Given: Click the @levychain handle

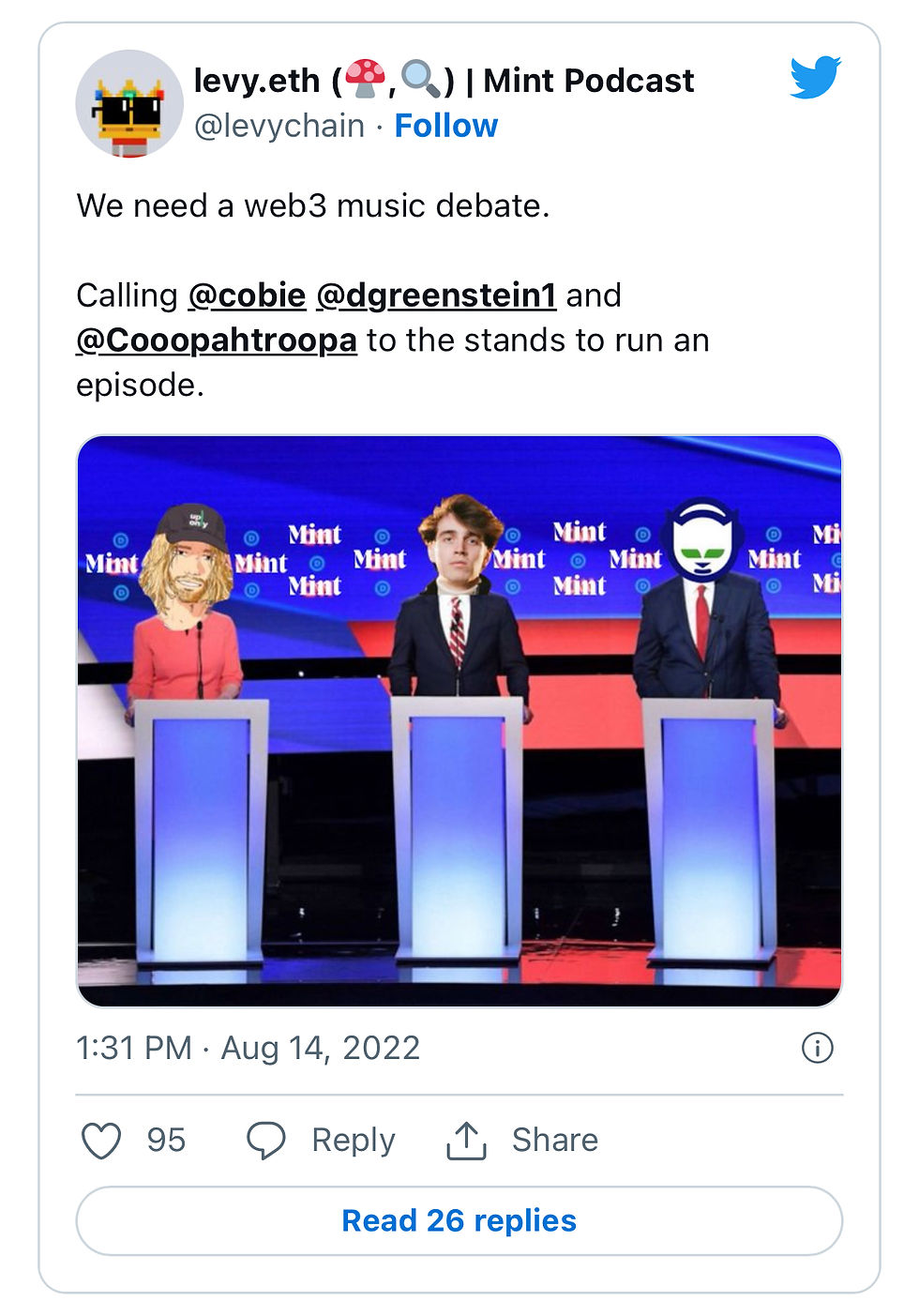Looking at the screenshot, I should (279, 126).
